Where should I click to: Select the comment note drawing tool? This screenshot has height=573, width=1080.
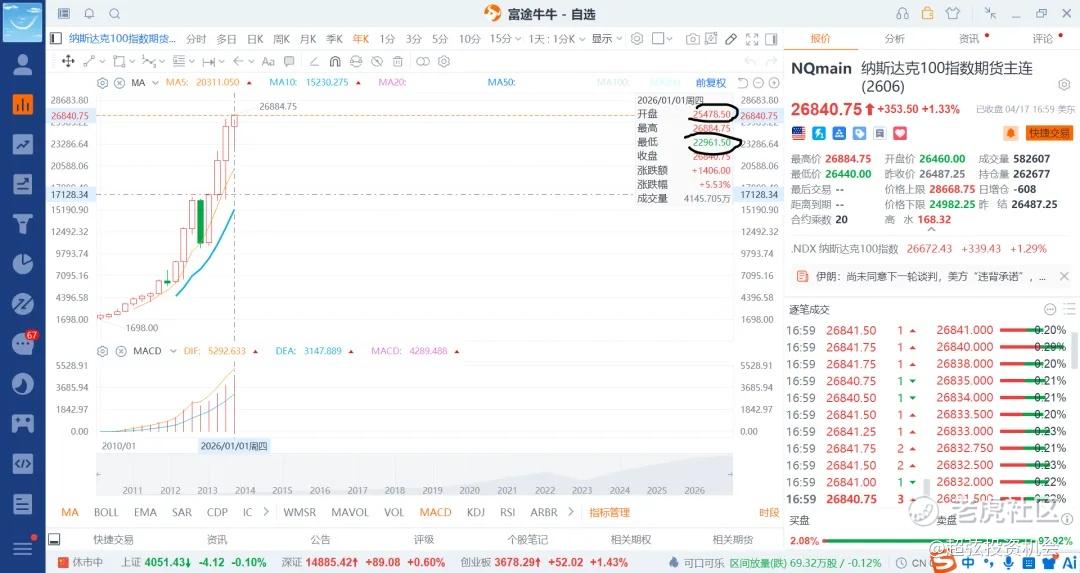pos(289,61)
